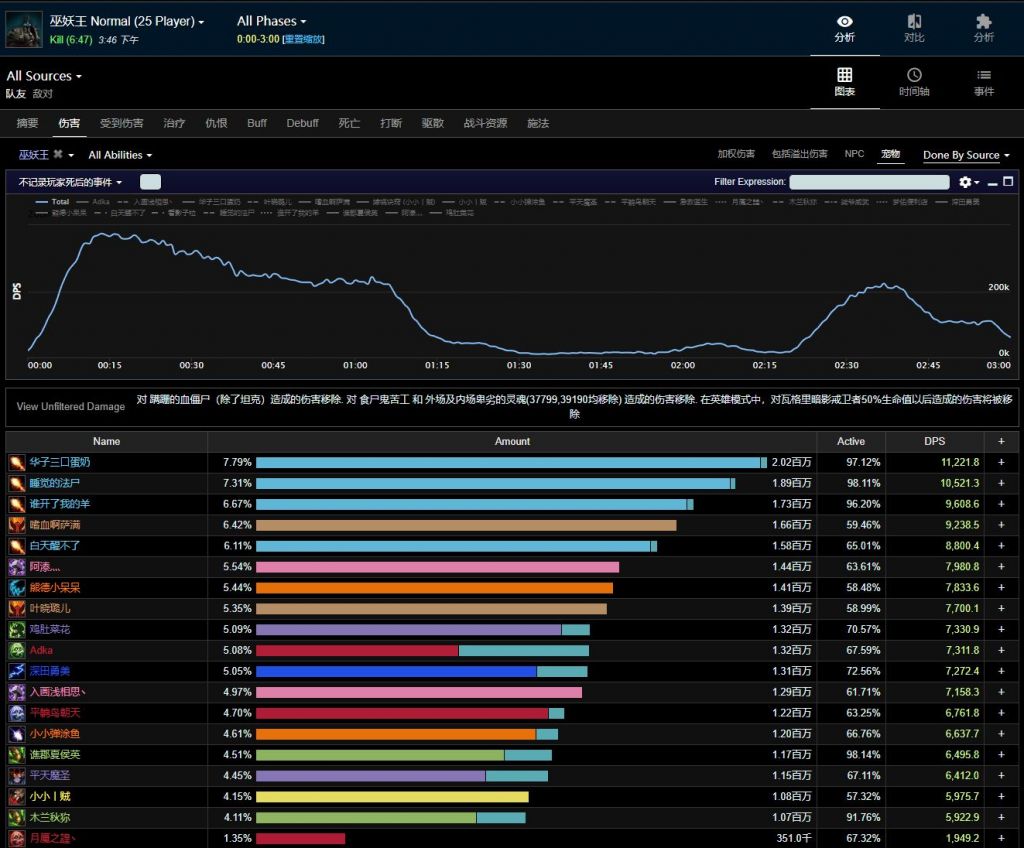Click View Unfiltered Damage
1024x848 pixels.
[x=70, y=406]
